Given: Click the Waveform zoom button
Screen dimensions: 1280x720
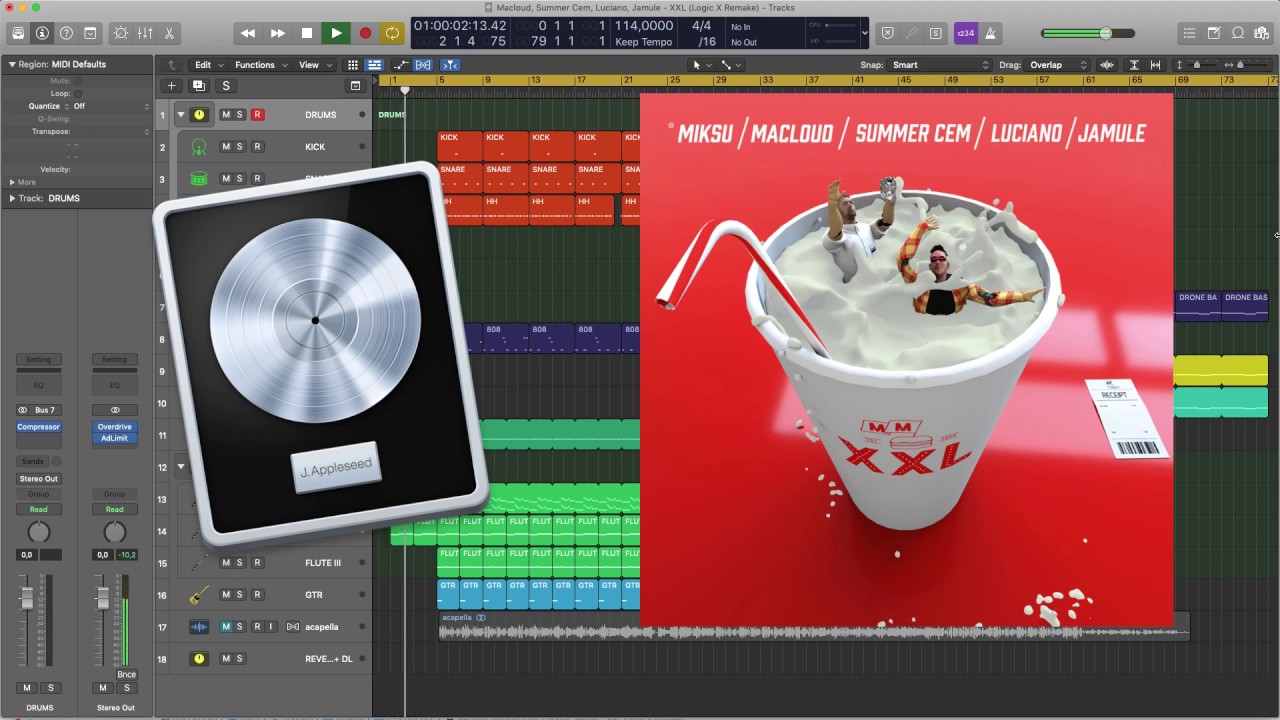Looking at the screenshot, I should pos(1107,65).
